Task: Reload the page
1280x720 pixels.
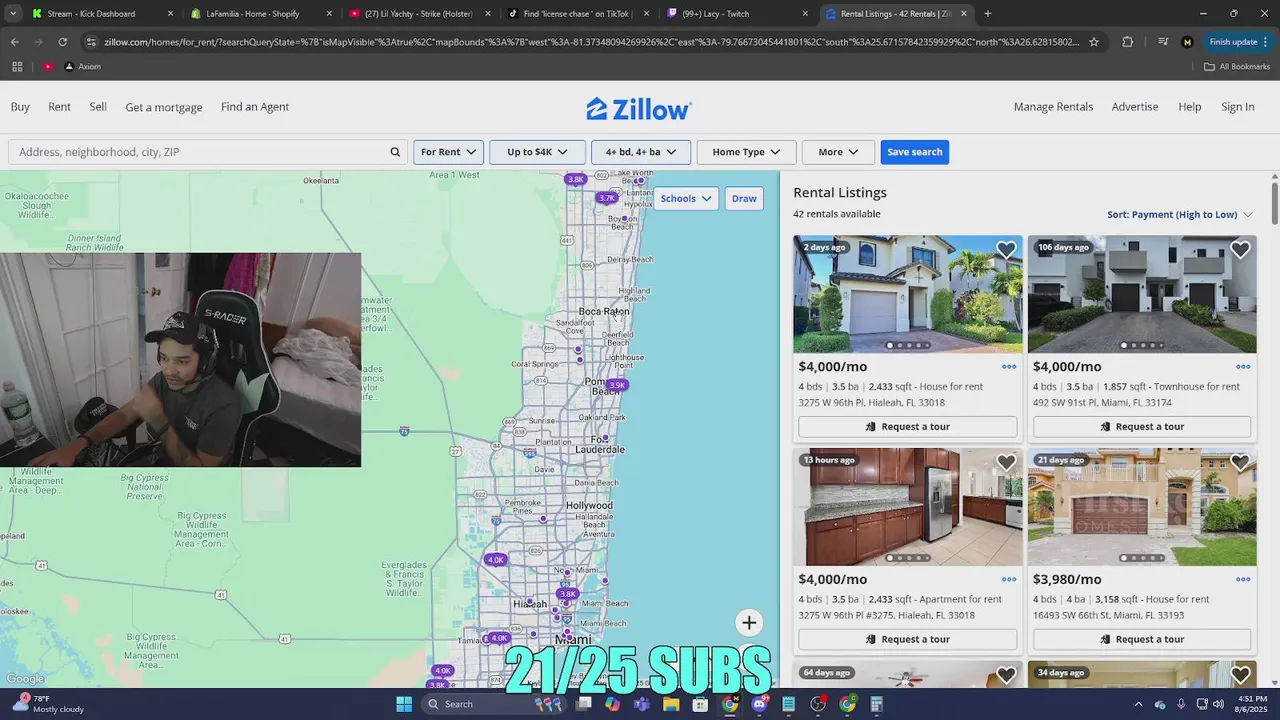Action: click(63, 42)
